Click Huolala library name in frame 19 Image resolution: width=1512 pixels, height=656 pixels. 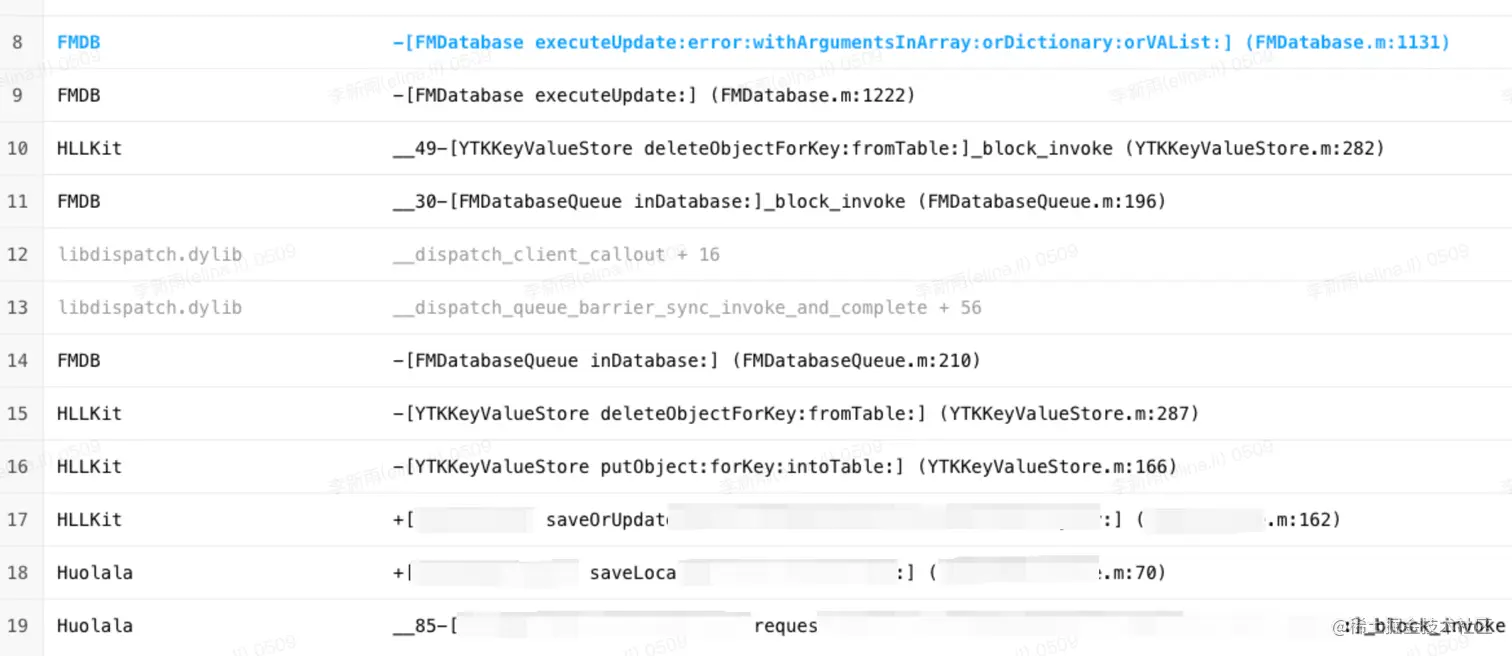pos(95,626)
